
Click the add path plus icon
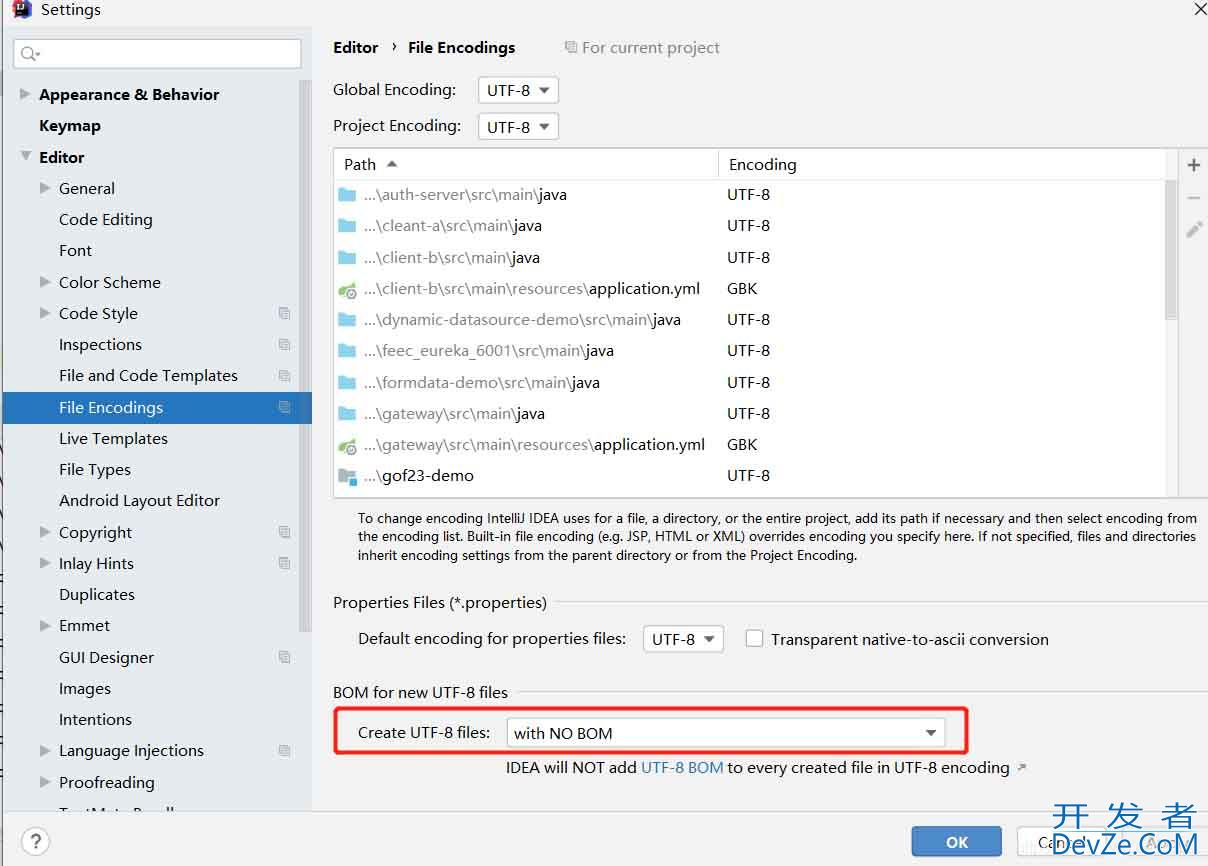[1193, 165]
